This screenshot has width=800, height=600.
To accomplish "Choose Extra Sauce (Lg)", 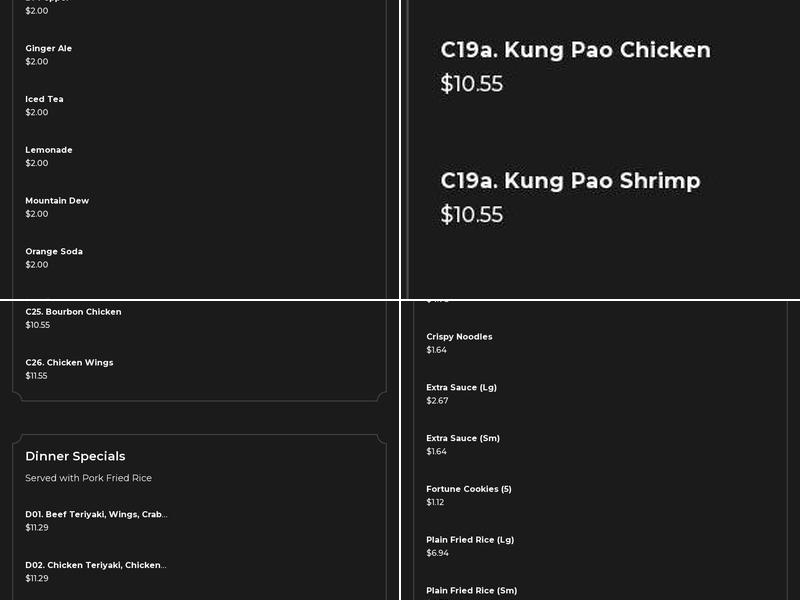I will pyautogui.click(x=461, y=387).
